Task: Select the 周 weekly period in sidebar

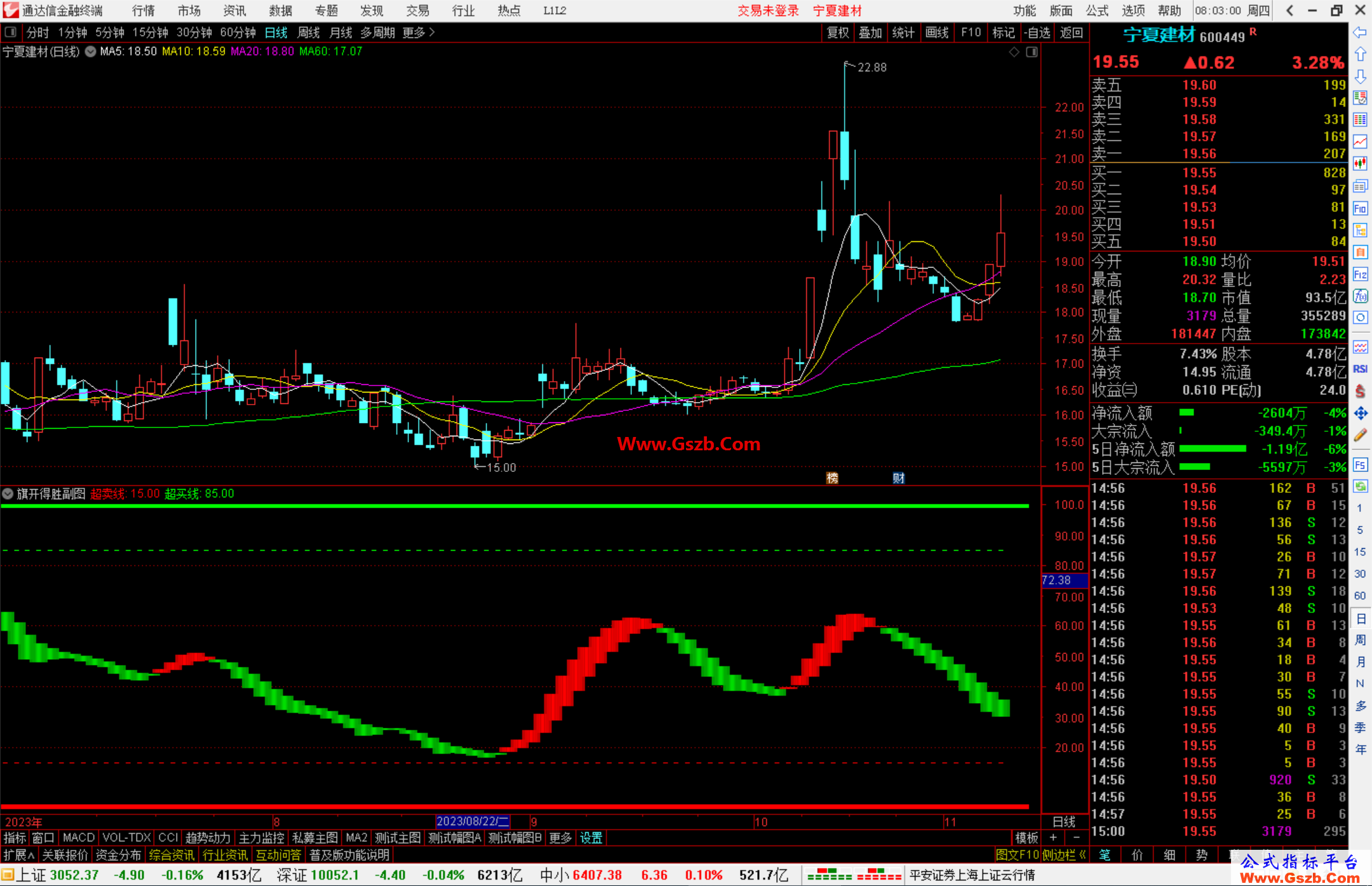Action: pyautogui.click(x=1360, y=640)
